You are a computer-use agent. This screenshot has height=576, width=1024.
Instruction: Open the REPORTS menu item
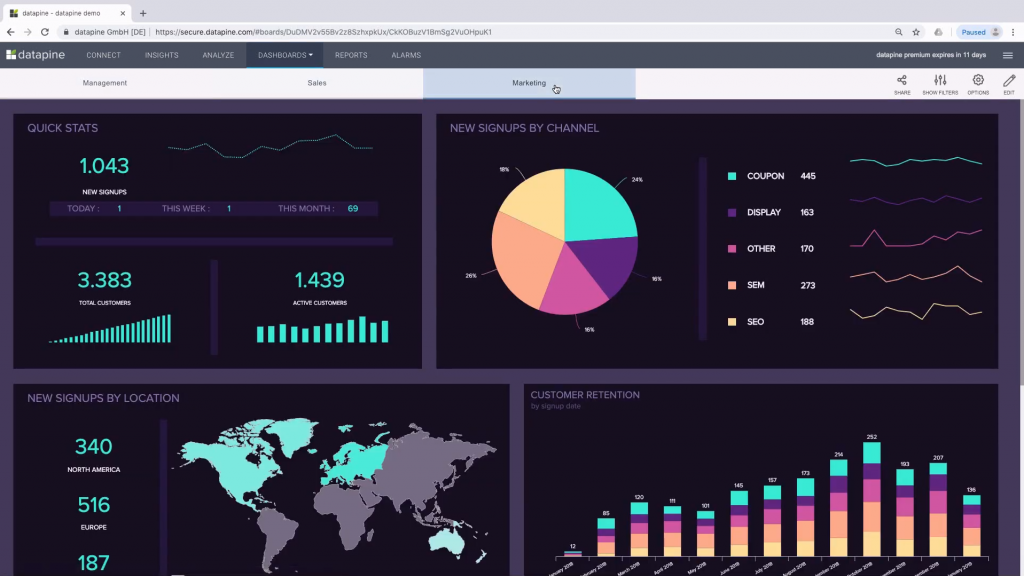pos(351,55)
